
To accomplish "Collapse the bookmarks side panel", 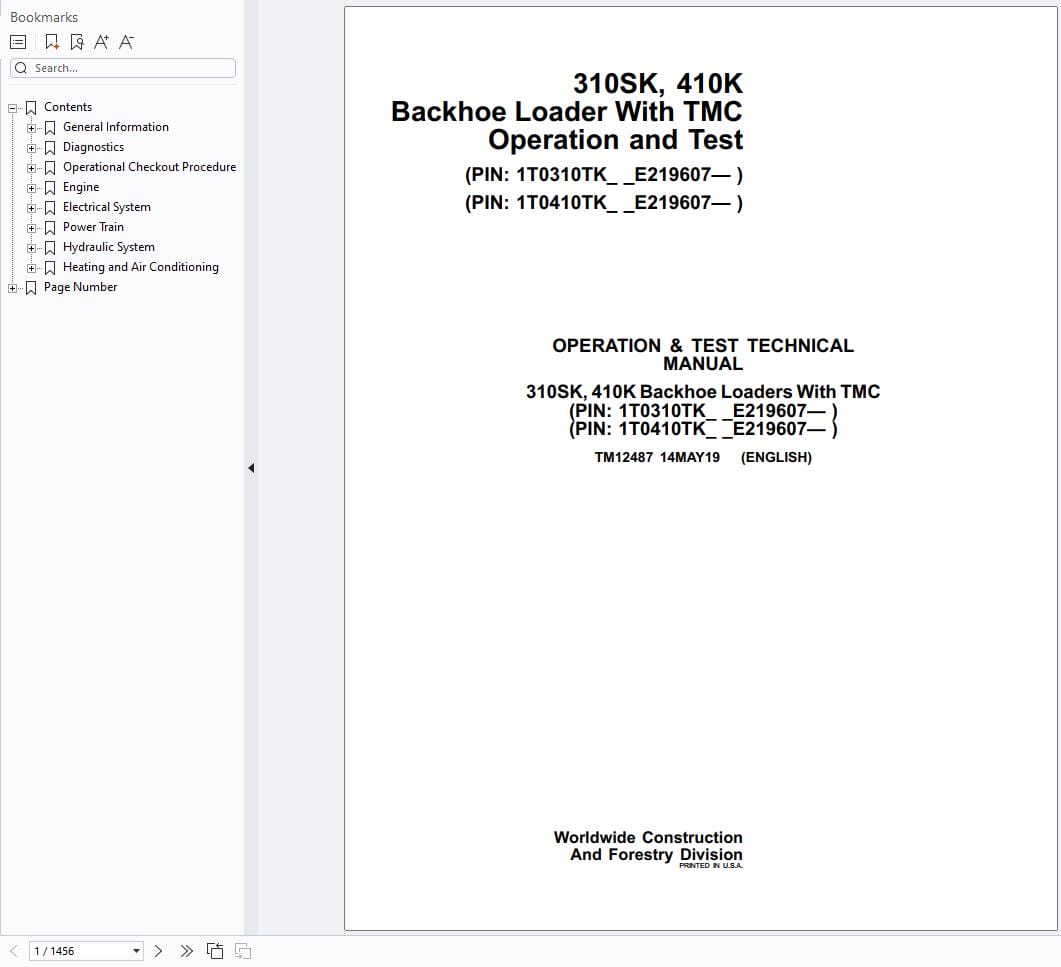I will tap(251, 468).
